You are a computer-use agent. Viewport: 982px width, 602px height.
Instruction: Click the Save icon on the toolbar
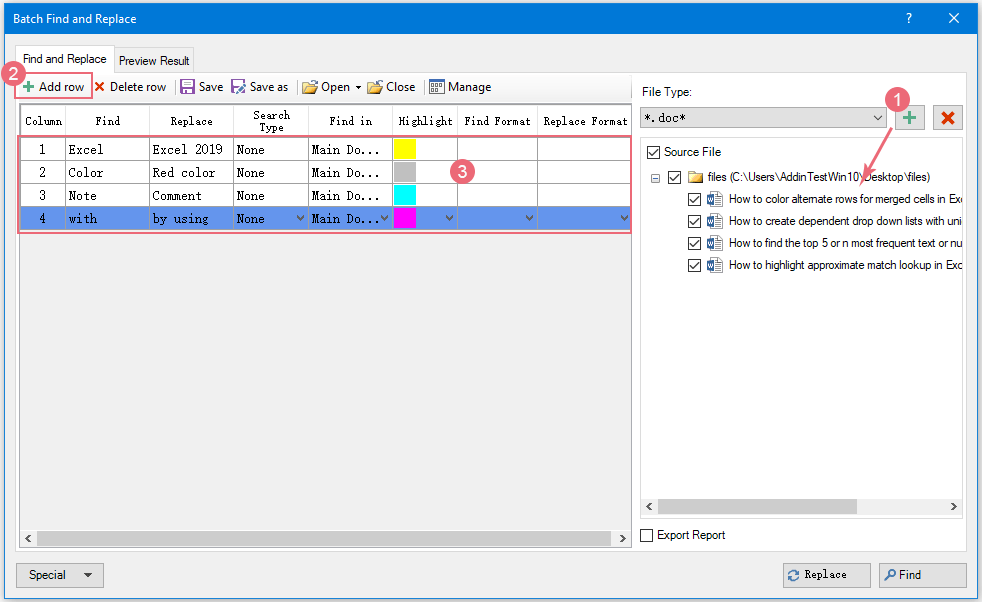click(x=187, y=86)
